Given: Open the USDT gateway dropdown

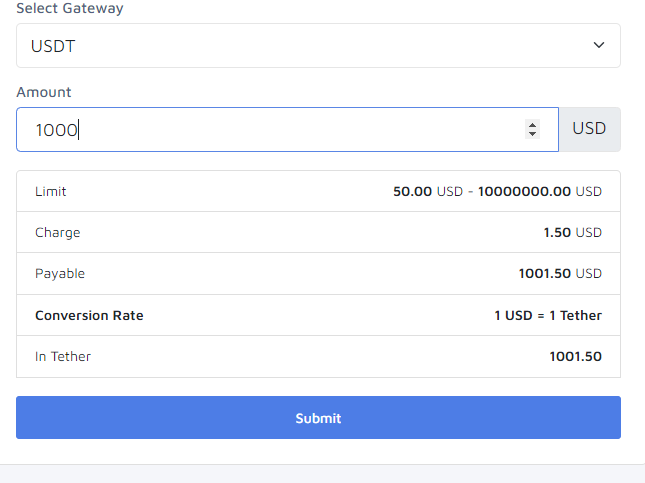Looking at the screenshot, I should pos(318,46).
